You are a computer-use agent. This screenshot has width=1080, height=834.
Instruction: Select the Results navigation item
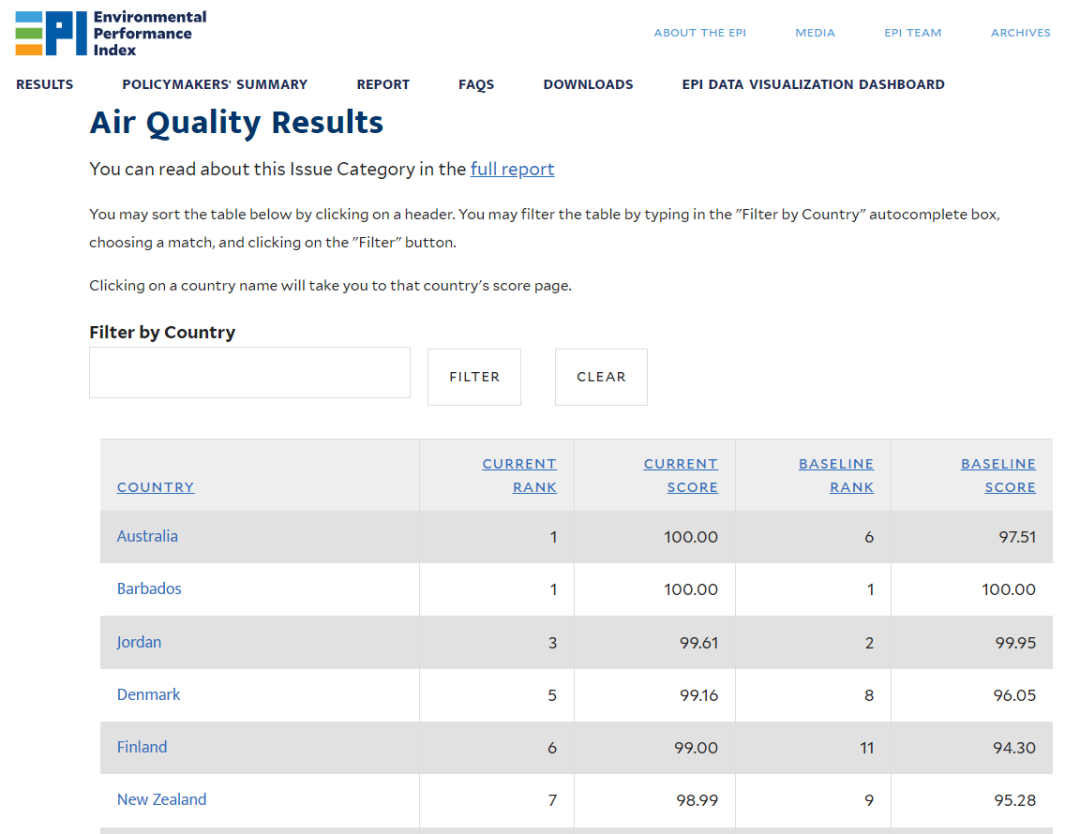pyautogui.click(x=45, y=85)
